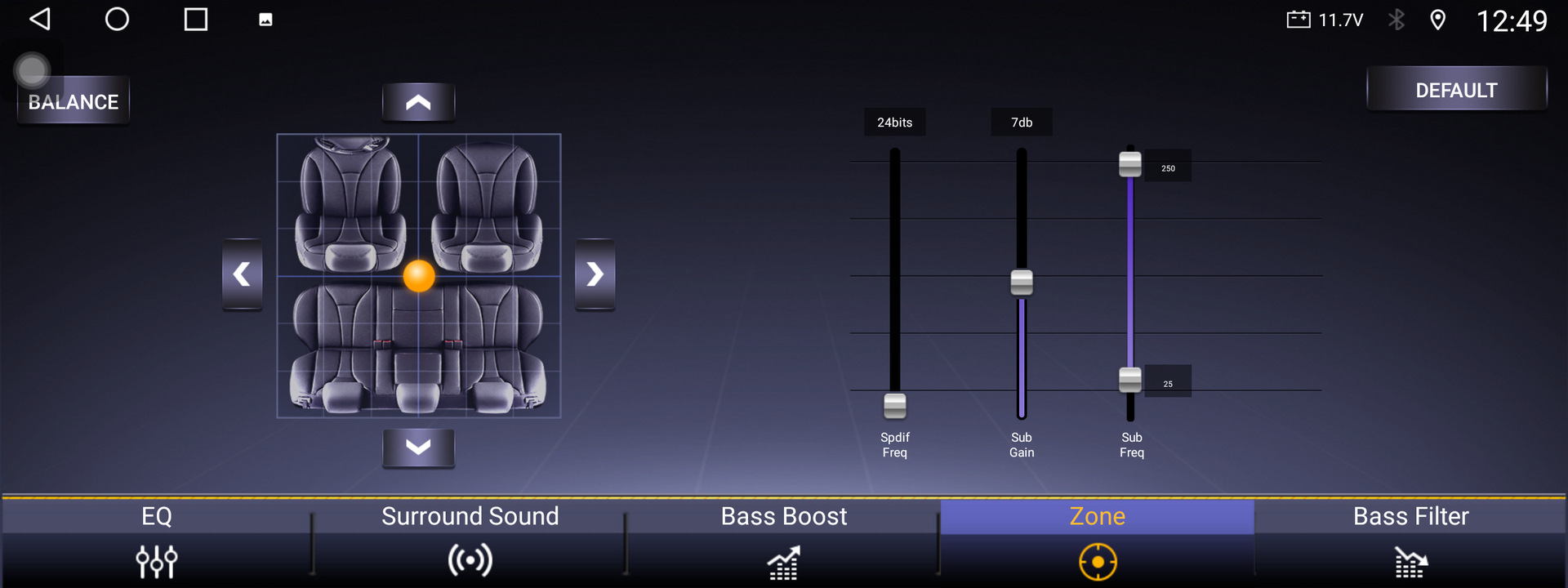Tap the Surround Sound waves icon
The width and height of the screenshot is (1568, 588).
coord(470,561)
